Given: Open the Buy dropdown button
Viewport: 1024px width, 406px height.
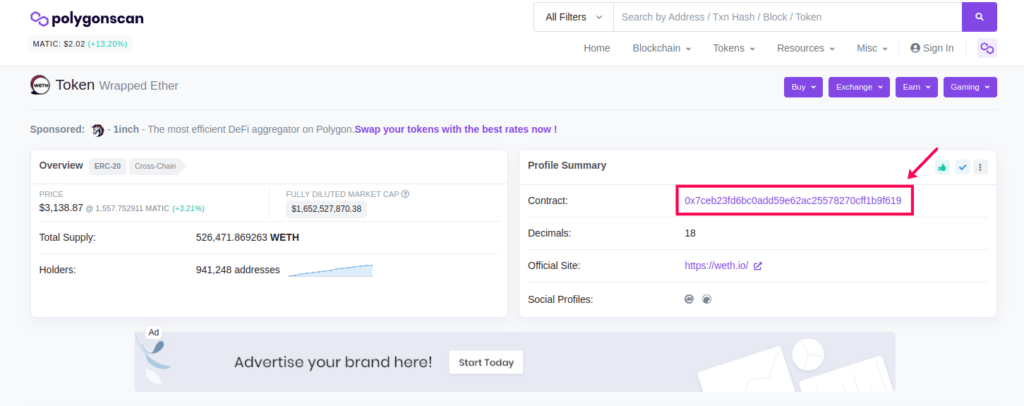Looking at the screenshot, I should point(803,87).
